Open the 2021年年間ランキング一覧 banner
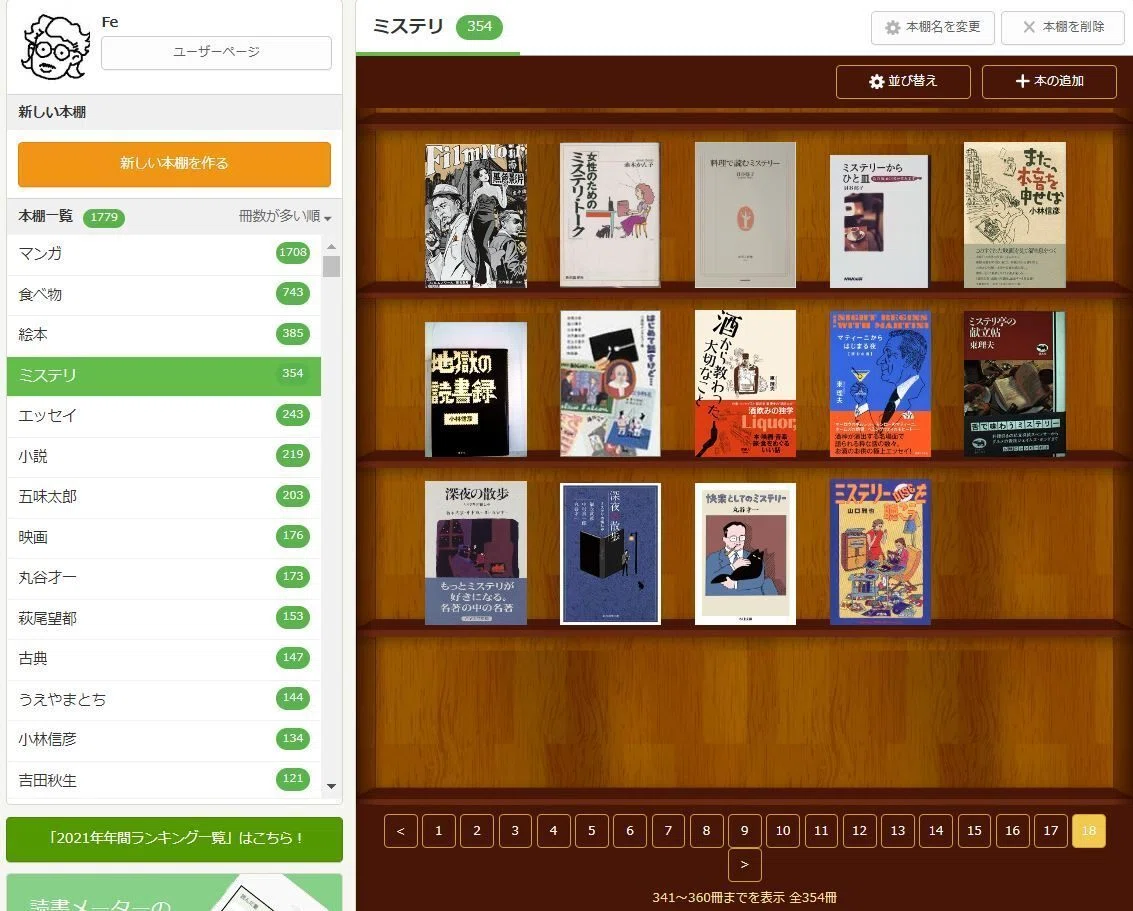1133x911 pixels. click(174, 839)
